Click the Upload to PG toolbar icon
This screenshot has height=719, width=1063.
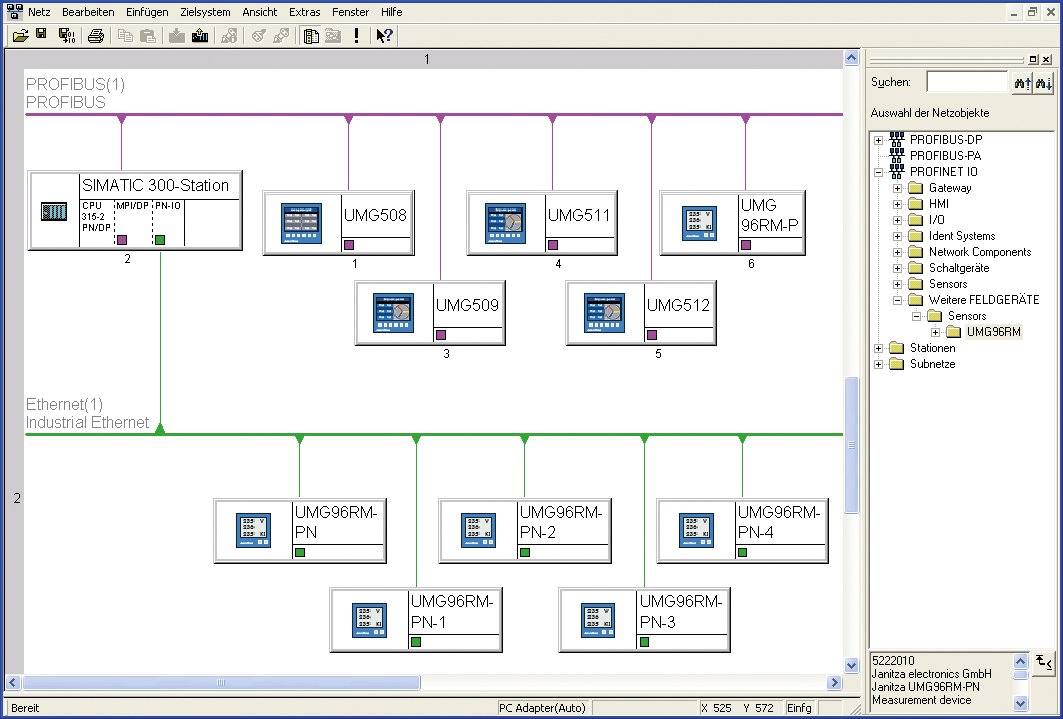[x=199, y=36]
